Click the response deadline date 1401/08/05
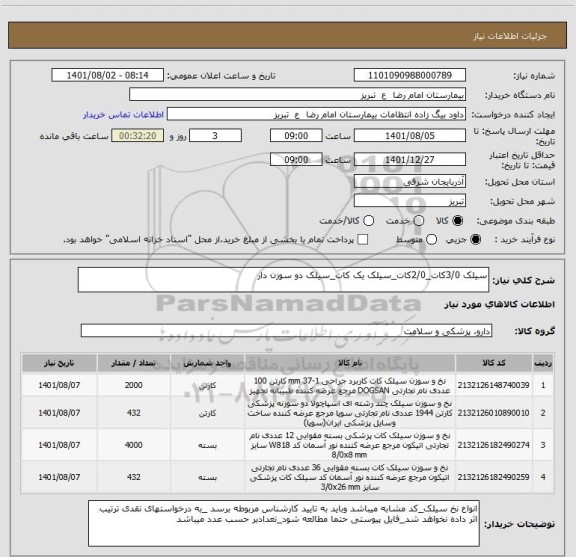The height and width of the screenshot is (557, 576). [410, 136]
